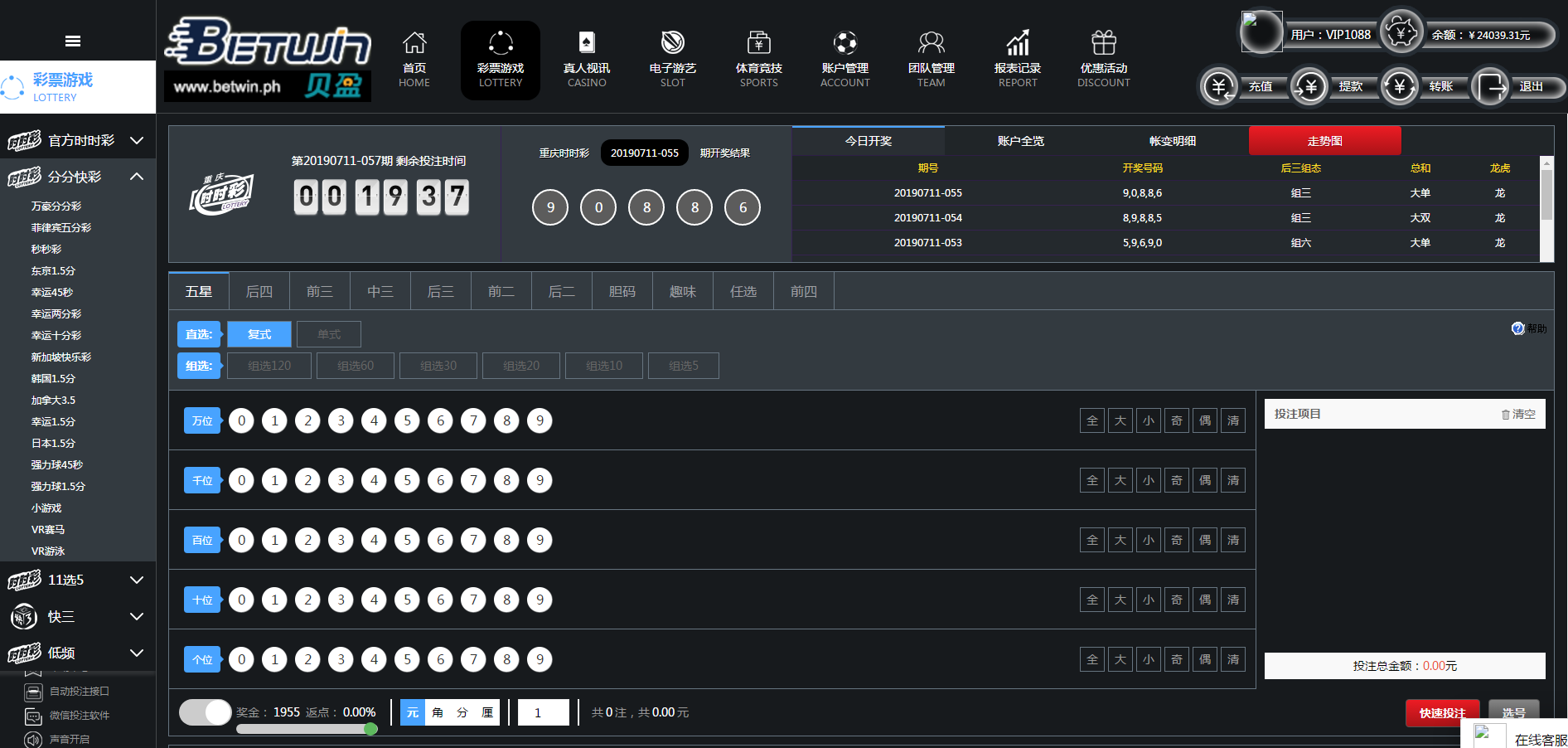Select the 角 unit option
Image resolution: width=1568 pixels, height=748 pixels.
(x=438, y=712)
